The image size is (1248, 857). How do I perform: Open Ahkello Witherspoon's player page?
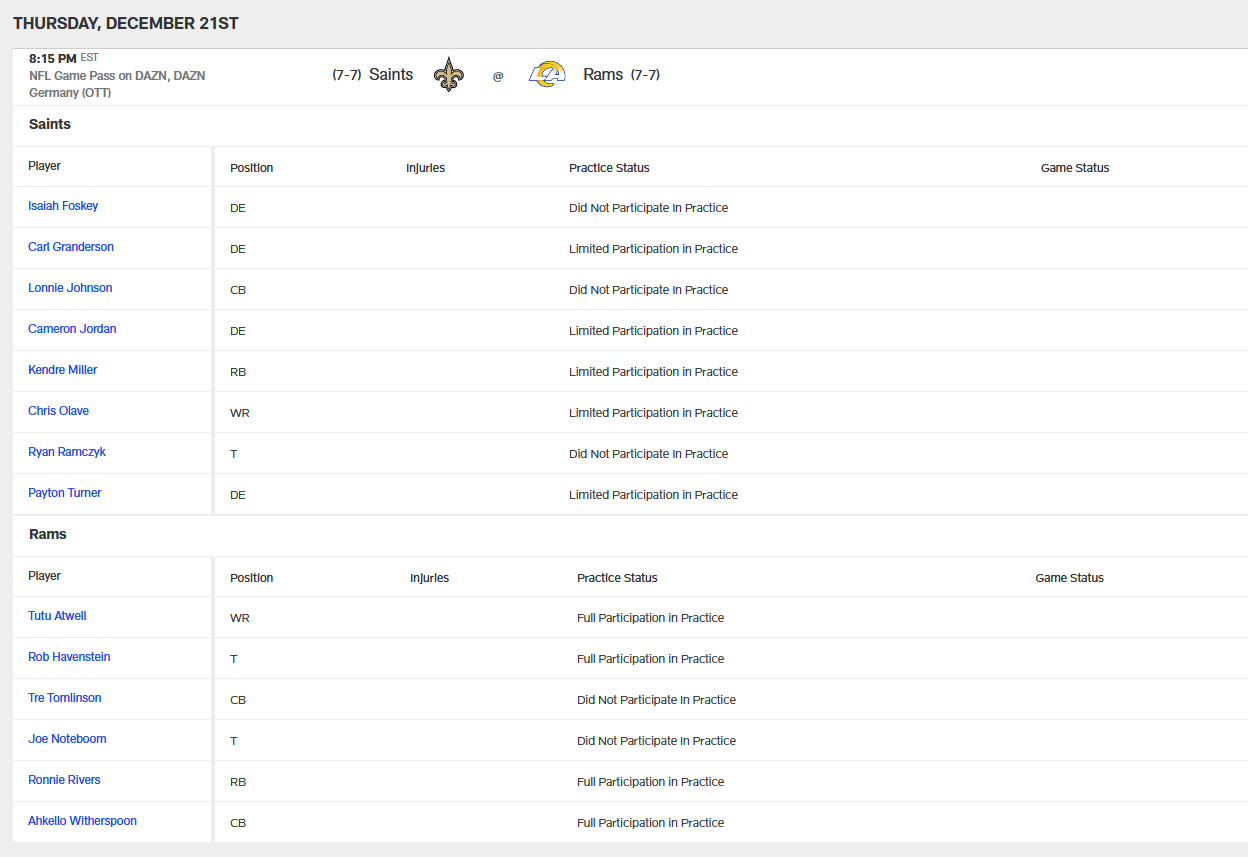click(x=82, y=821)
